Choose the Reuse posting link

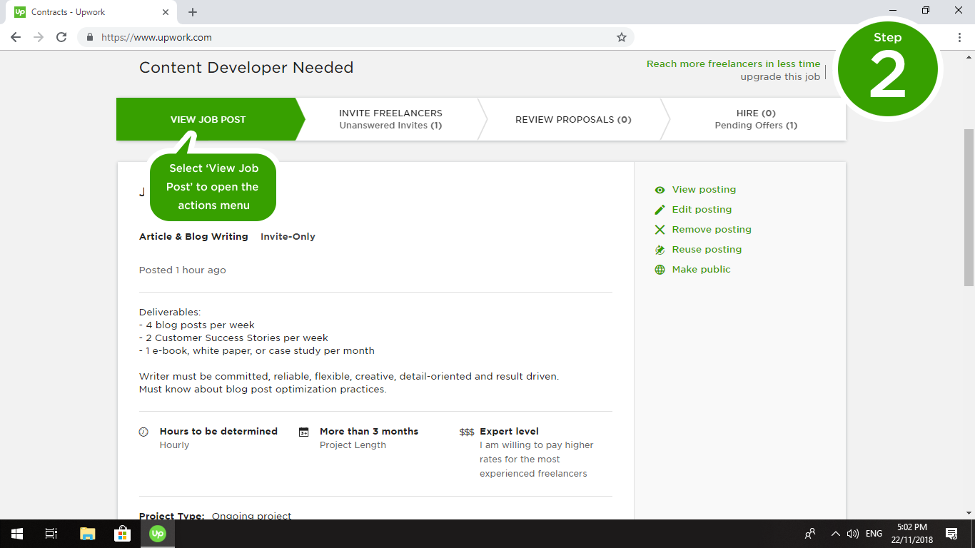click(707, 249)
